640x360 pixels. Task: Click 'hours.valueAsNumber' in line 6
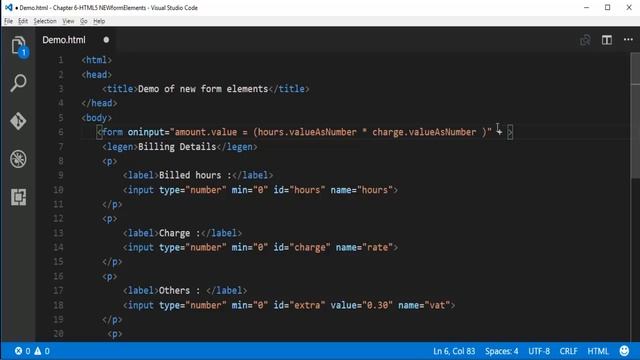(x=307, y=132)
